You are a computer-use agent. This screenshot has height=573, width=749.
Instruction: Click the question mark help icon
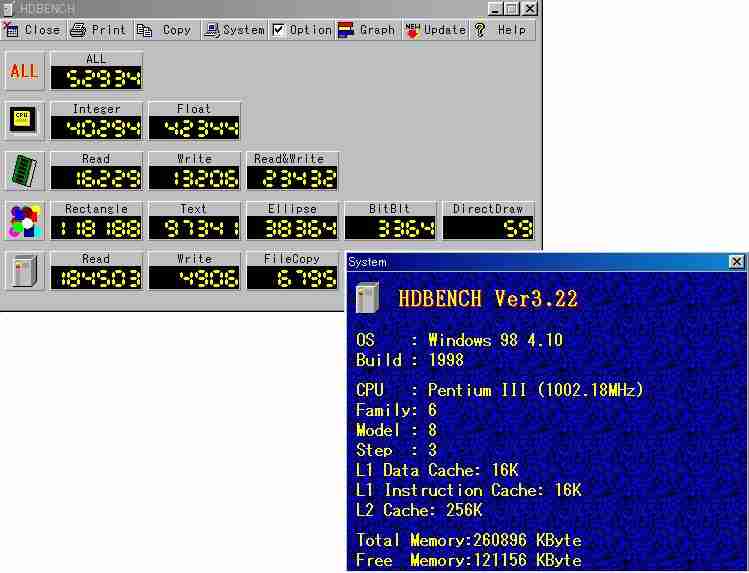tap(480, 30)
